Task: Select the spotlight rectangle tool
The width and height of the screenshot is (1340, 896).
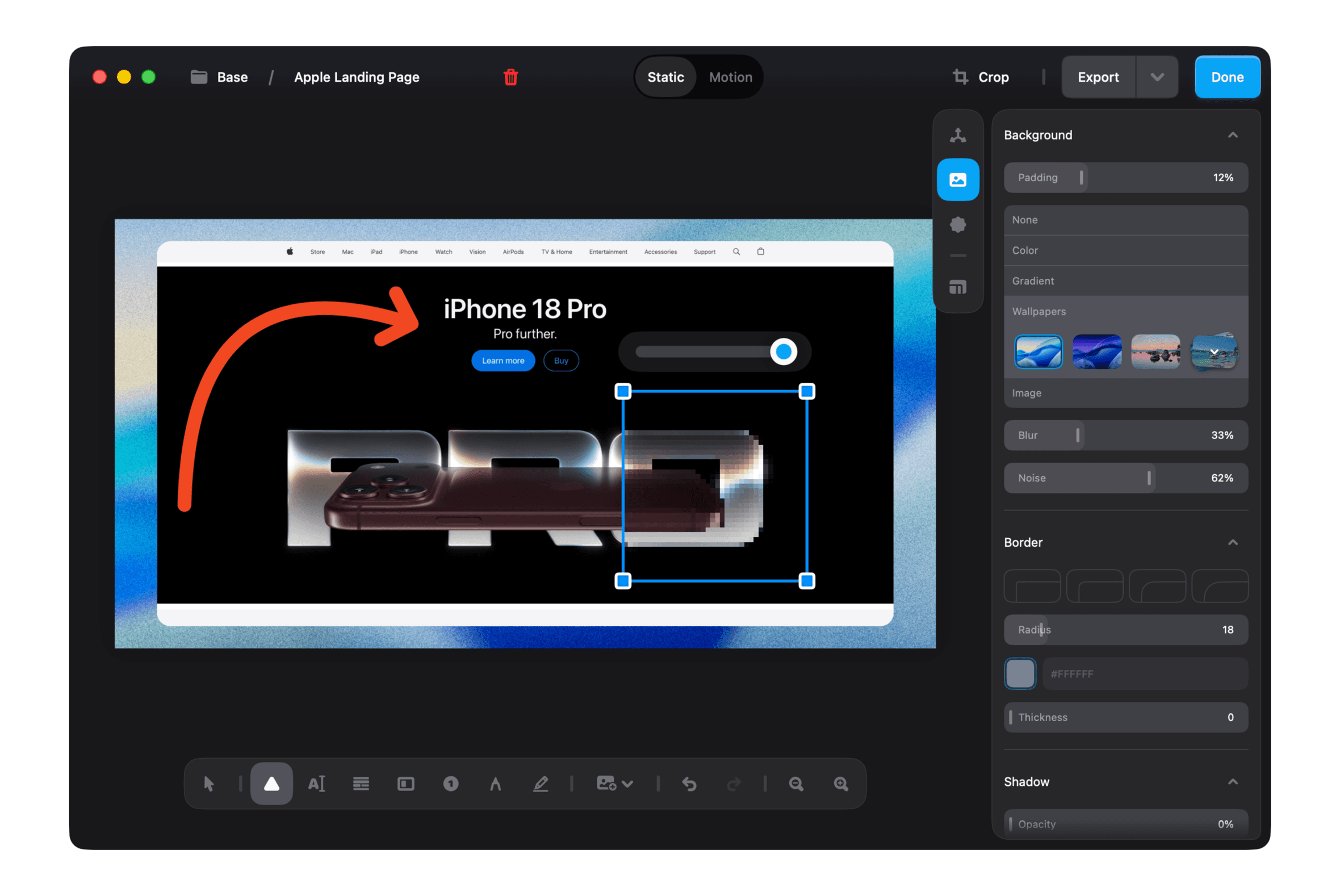Action: pyautogui.click(x=406, y=784)
